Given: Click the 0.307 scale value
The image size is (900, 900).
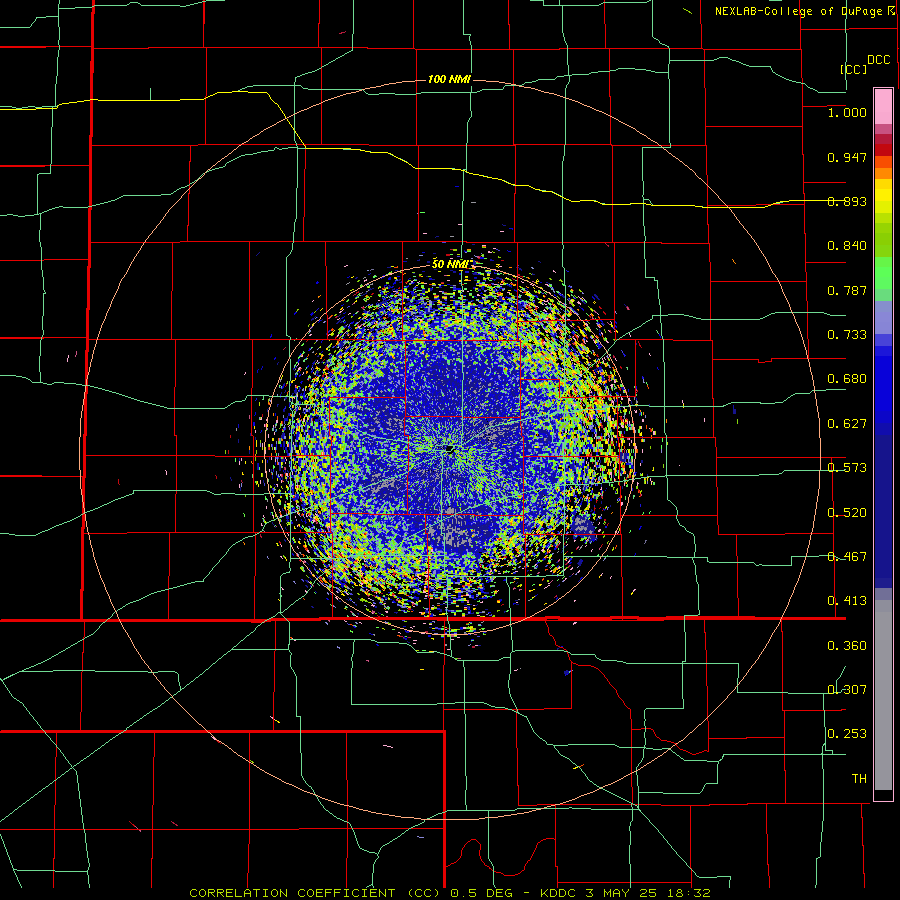Looking at the screenshot, I should click(x=847, y=690).
